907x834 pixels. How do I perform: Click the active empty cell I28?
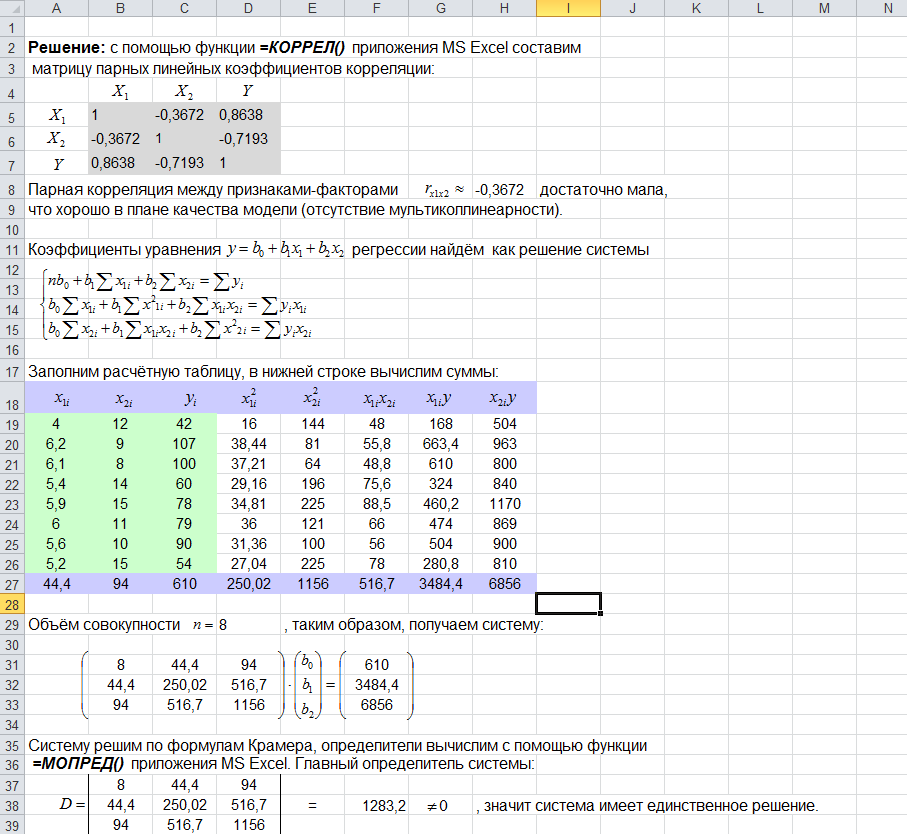568,603
